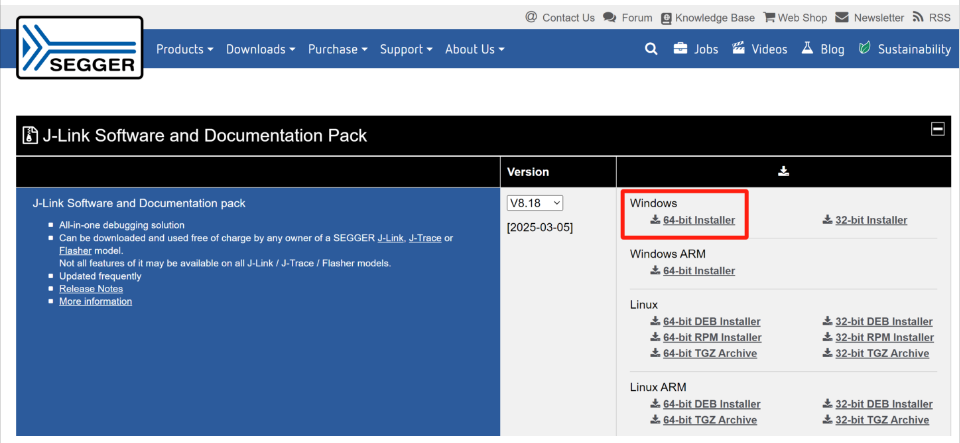Click download icon beside Windows 64-bit Installer
The width and height of the screenshot is (960, 443).
point(655,220)
